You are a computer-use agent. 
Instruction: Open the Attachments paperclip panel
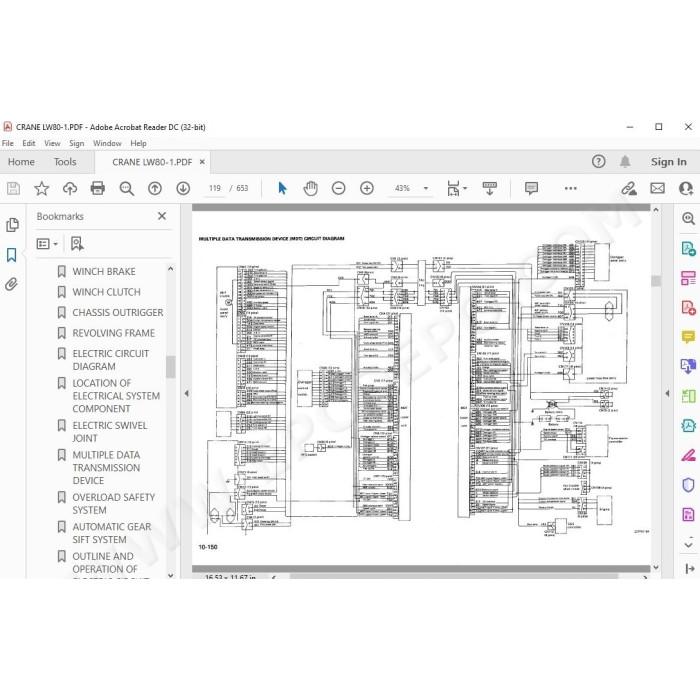pos(12,284)
